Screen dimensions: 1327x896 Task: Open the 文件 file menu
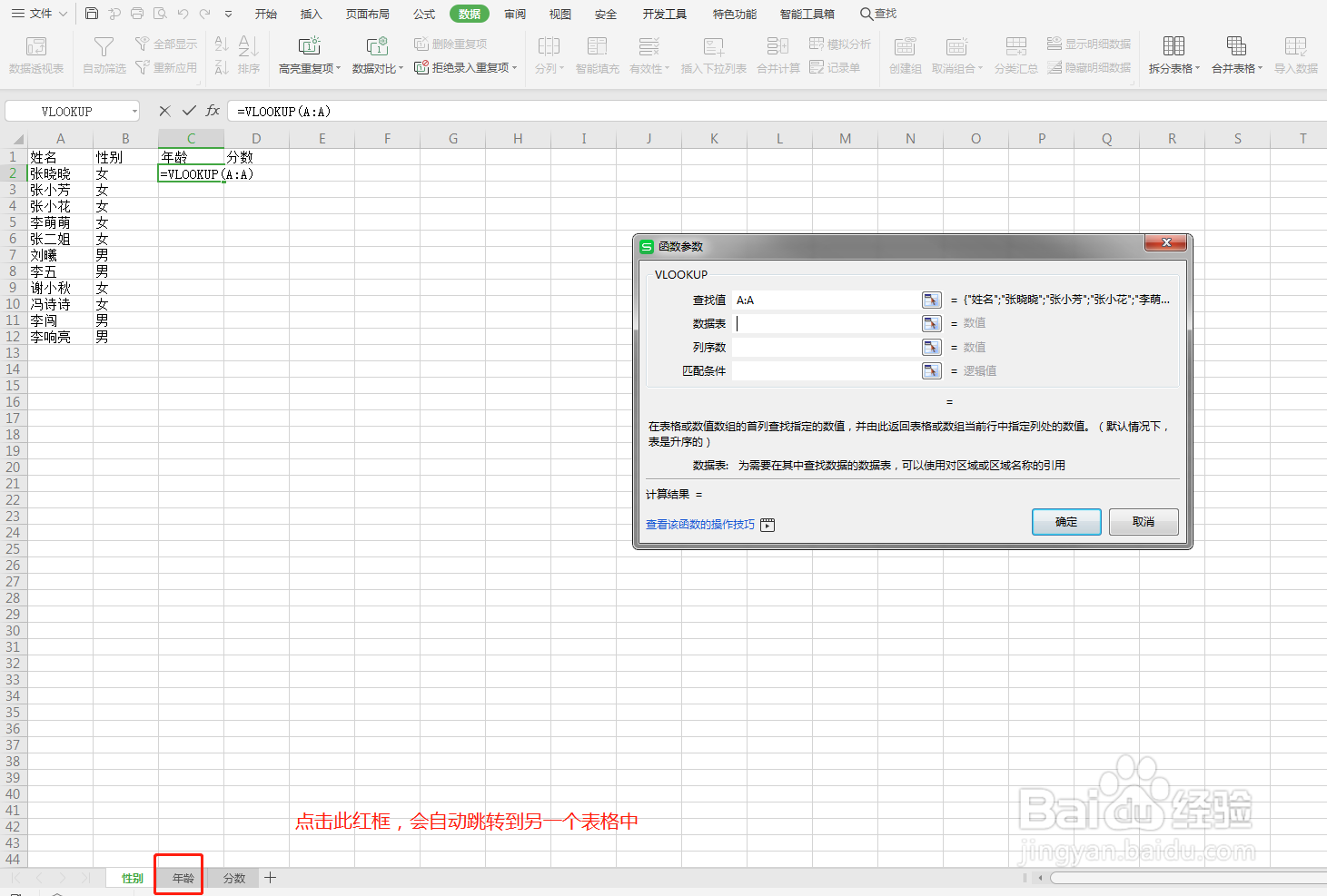point(39,14)
